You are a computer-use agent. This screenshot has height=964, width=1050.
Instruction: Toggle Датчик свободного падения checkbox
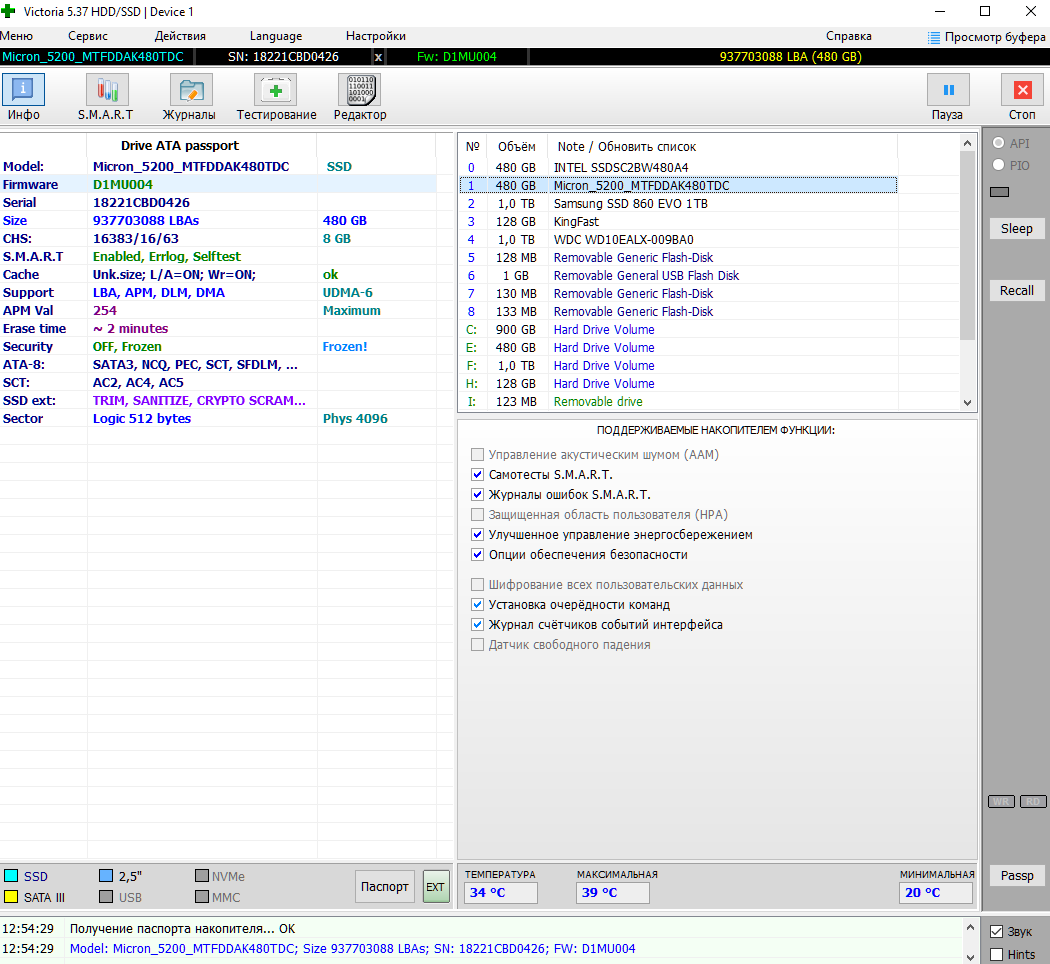pos(477,645)
